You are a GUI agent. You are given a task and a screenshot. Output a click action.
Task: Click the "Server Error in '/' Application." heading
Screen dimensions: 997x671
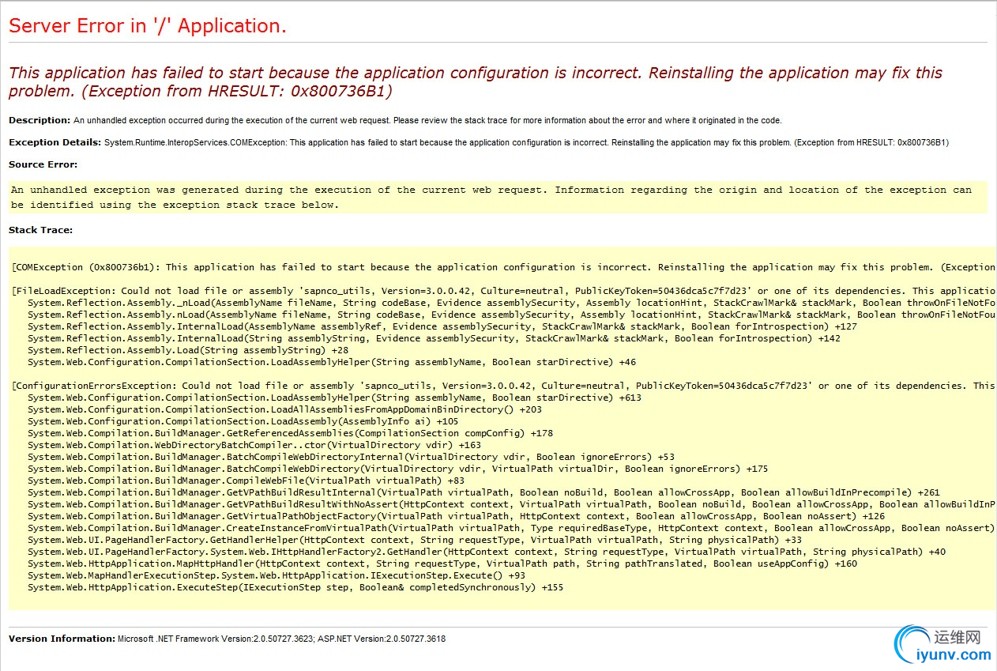coord(148,25)
